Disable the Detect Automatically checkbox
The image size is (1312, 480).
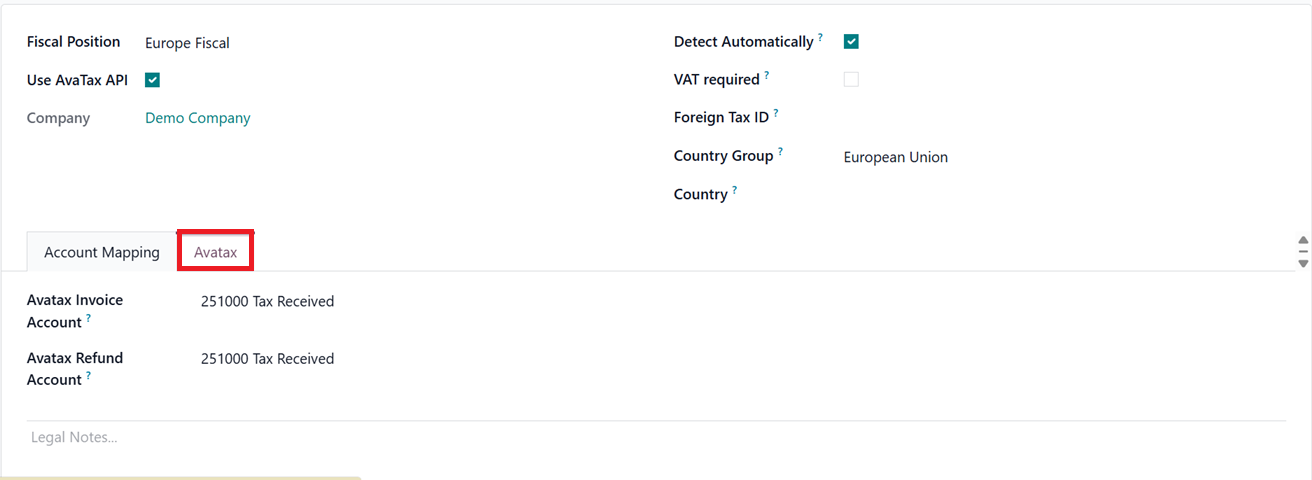[x=851, y=42]
